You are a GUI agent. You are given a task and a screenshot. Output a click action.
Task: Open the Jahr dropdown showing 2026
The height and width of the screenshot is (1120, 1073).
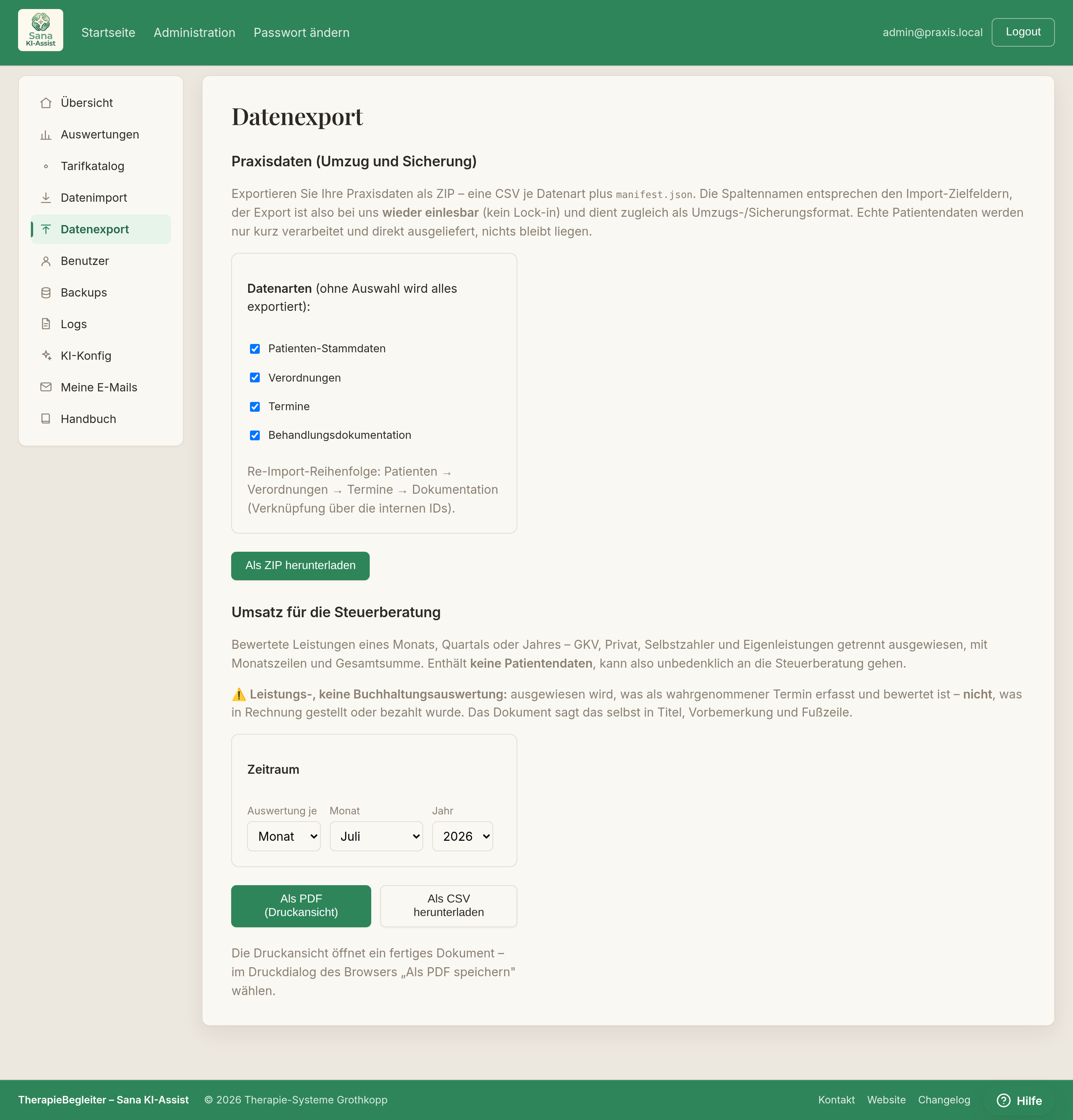[462, 837]
